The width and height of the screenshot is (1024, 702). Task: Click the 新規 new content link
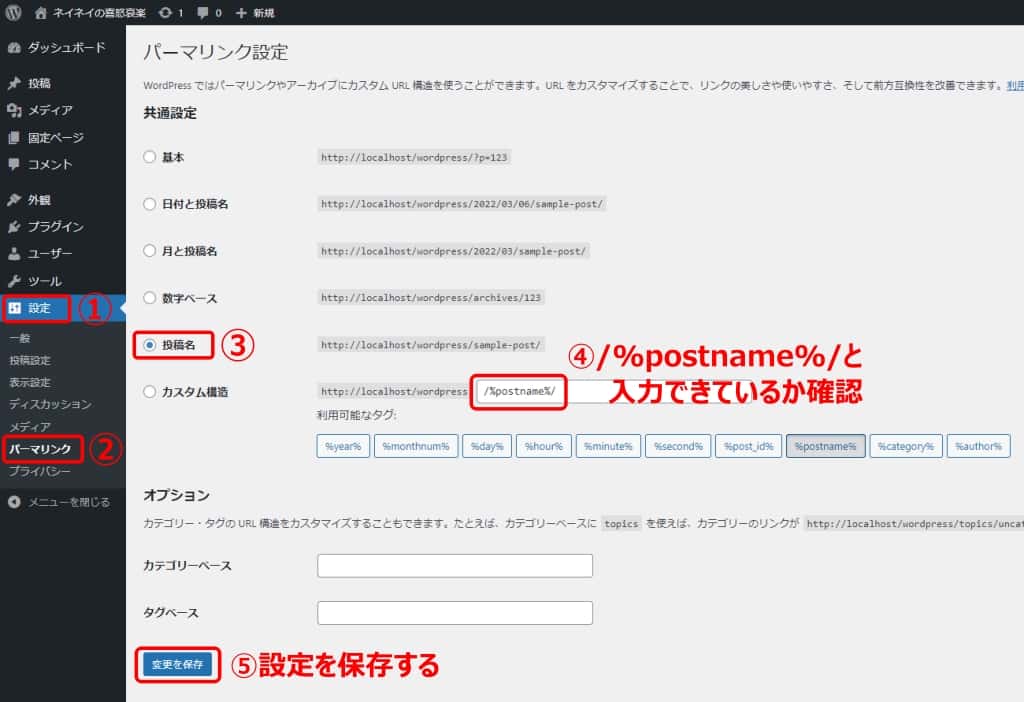pyautogui.click(x=264, y=13)
